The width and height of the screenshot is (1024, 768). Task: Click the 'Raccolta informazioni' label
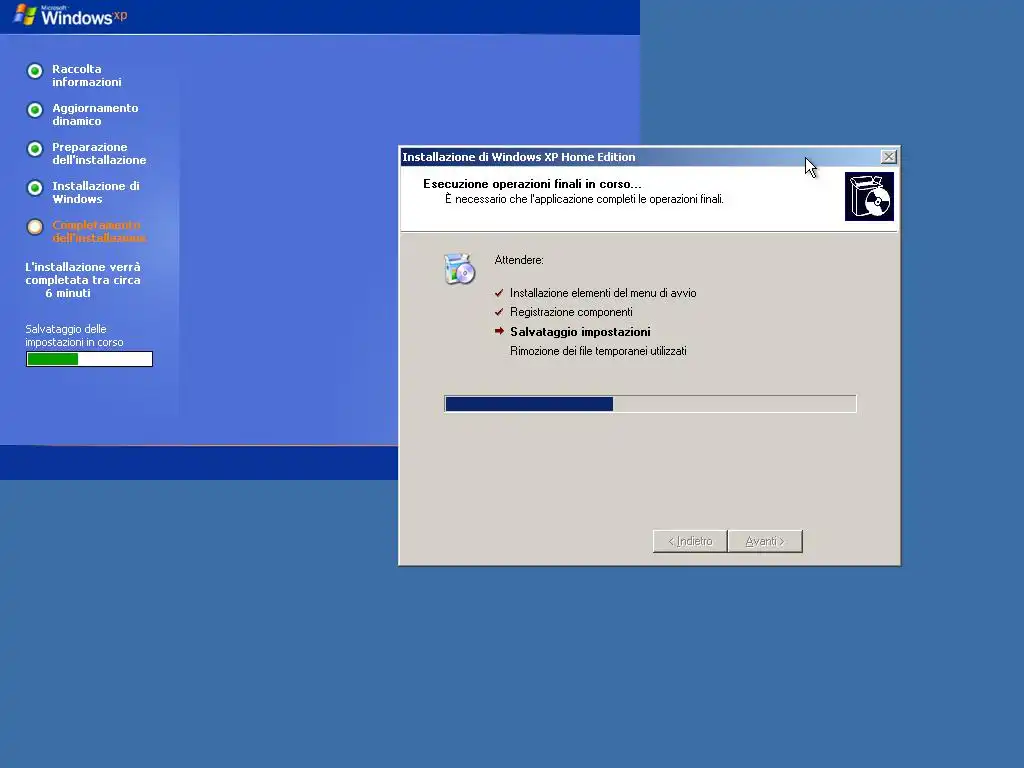(87, 75)
